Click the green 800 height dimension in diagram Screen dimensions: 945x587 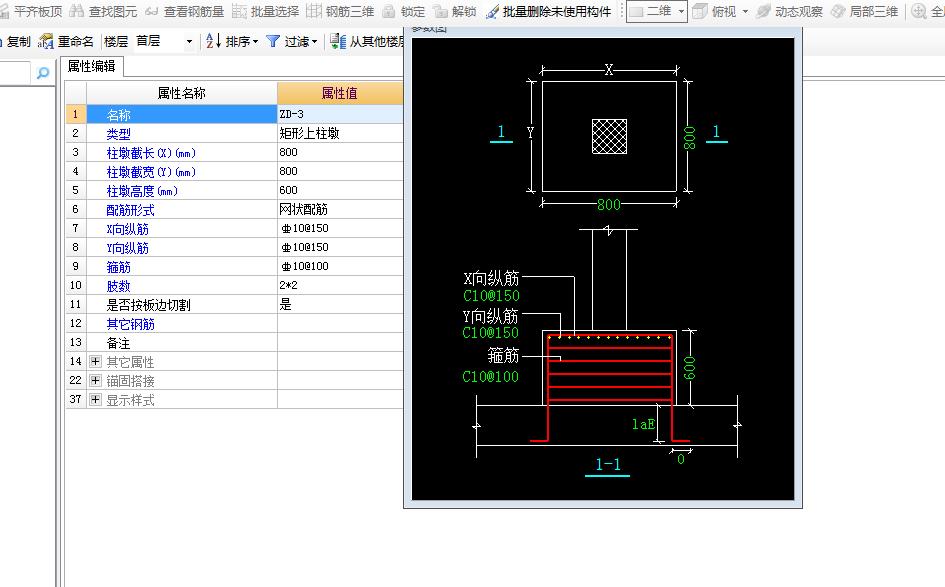(x=689, y=137)
